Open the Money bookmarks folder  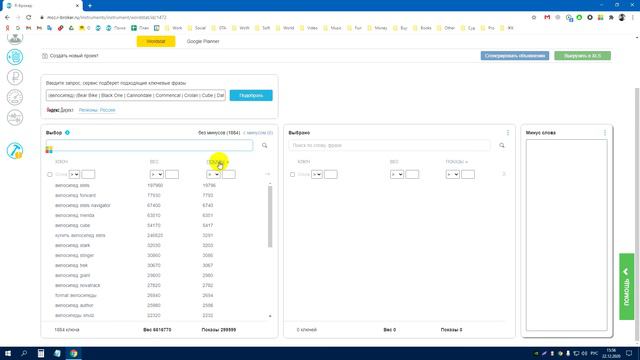[377, 28]
